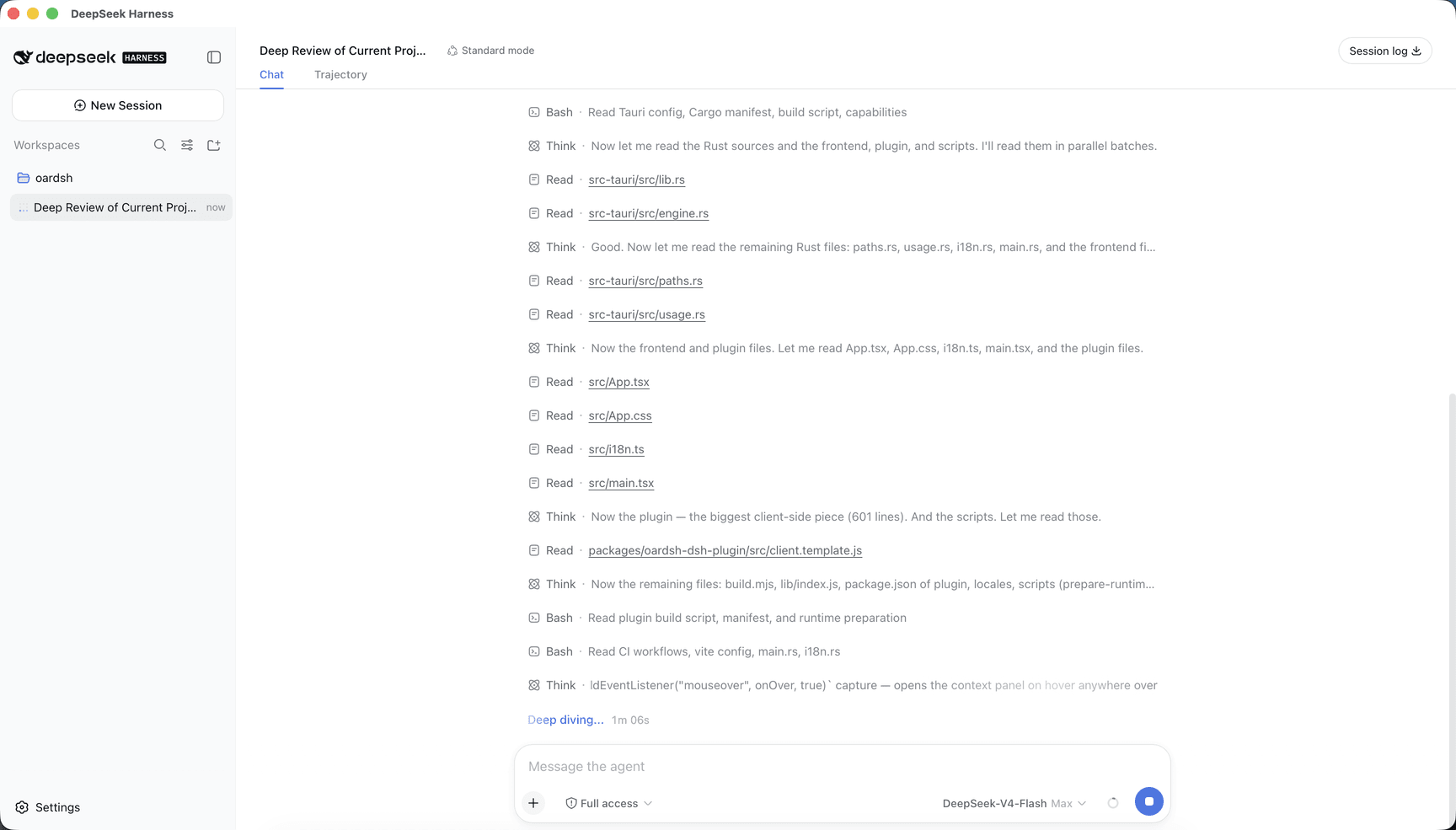Click Think icon for remaining Rust files
This screenshot has height=830, width=1456.
(x=534, y=247)
